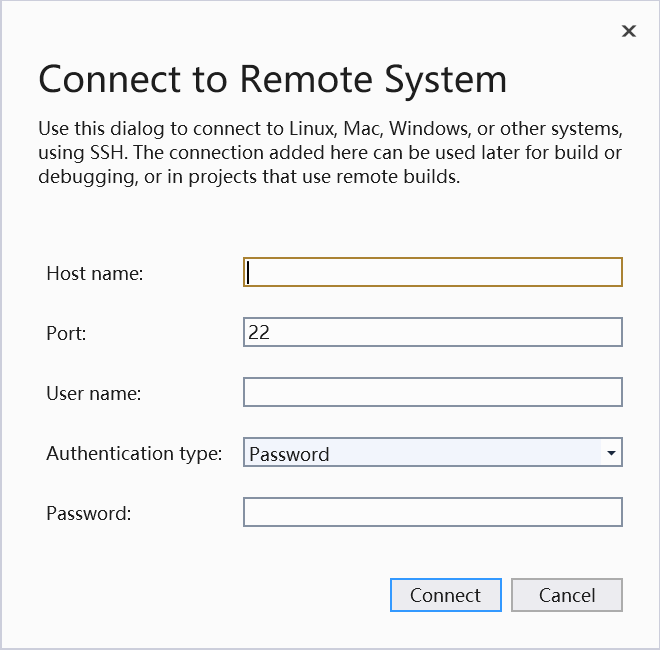Click the selected 'Password' value in the combo box
660x650 pixels.
(x=289, y=454)
